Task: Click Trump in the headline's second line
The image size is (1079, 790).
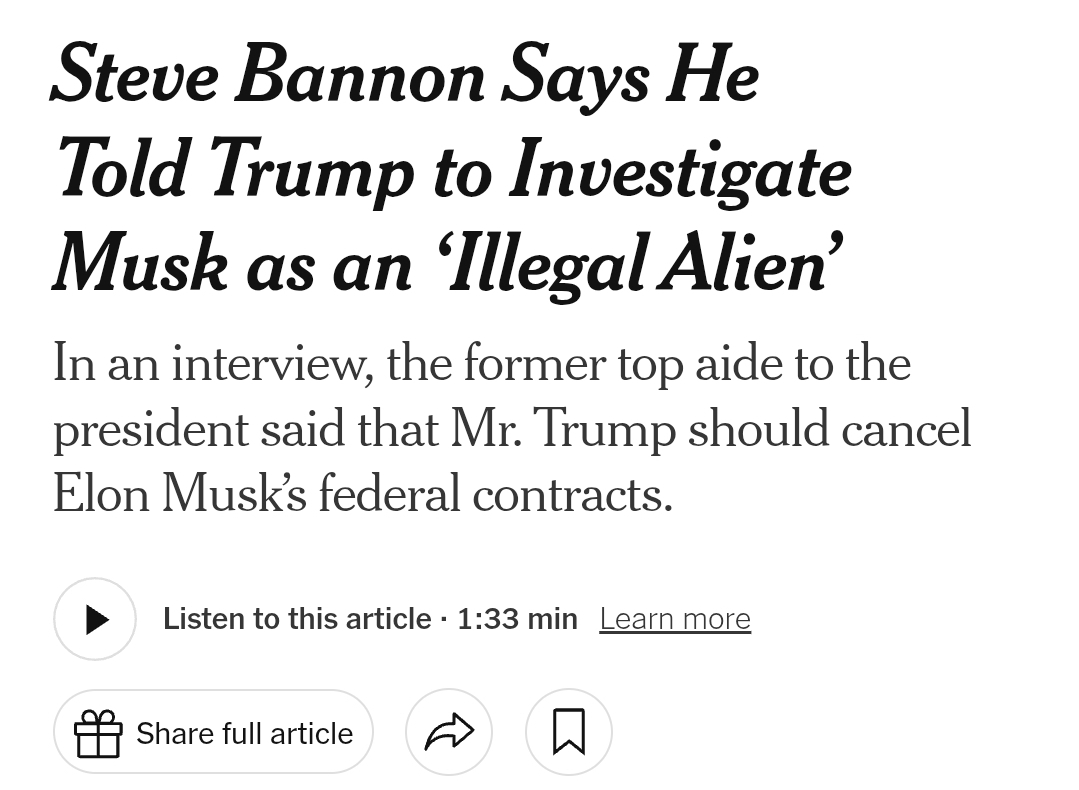Action: (311, 172)
